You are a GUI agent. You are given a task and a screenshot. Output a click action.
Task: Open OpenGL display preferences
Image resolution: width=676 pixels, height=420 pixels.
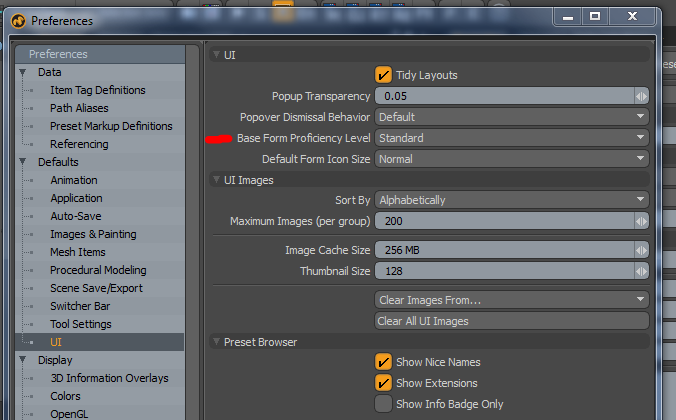tap(69, 414)
